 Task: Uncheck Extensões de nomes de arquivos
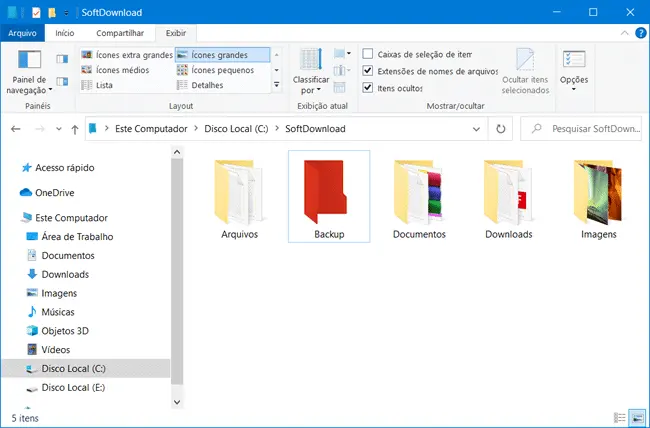point(369,71)
